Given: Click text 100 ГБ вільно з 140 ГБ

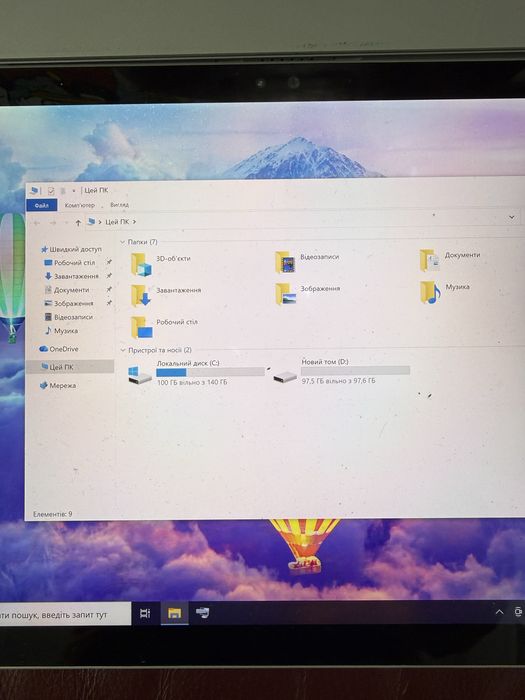Looking at the screenshot, I should pos(192,383).
